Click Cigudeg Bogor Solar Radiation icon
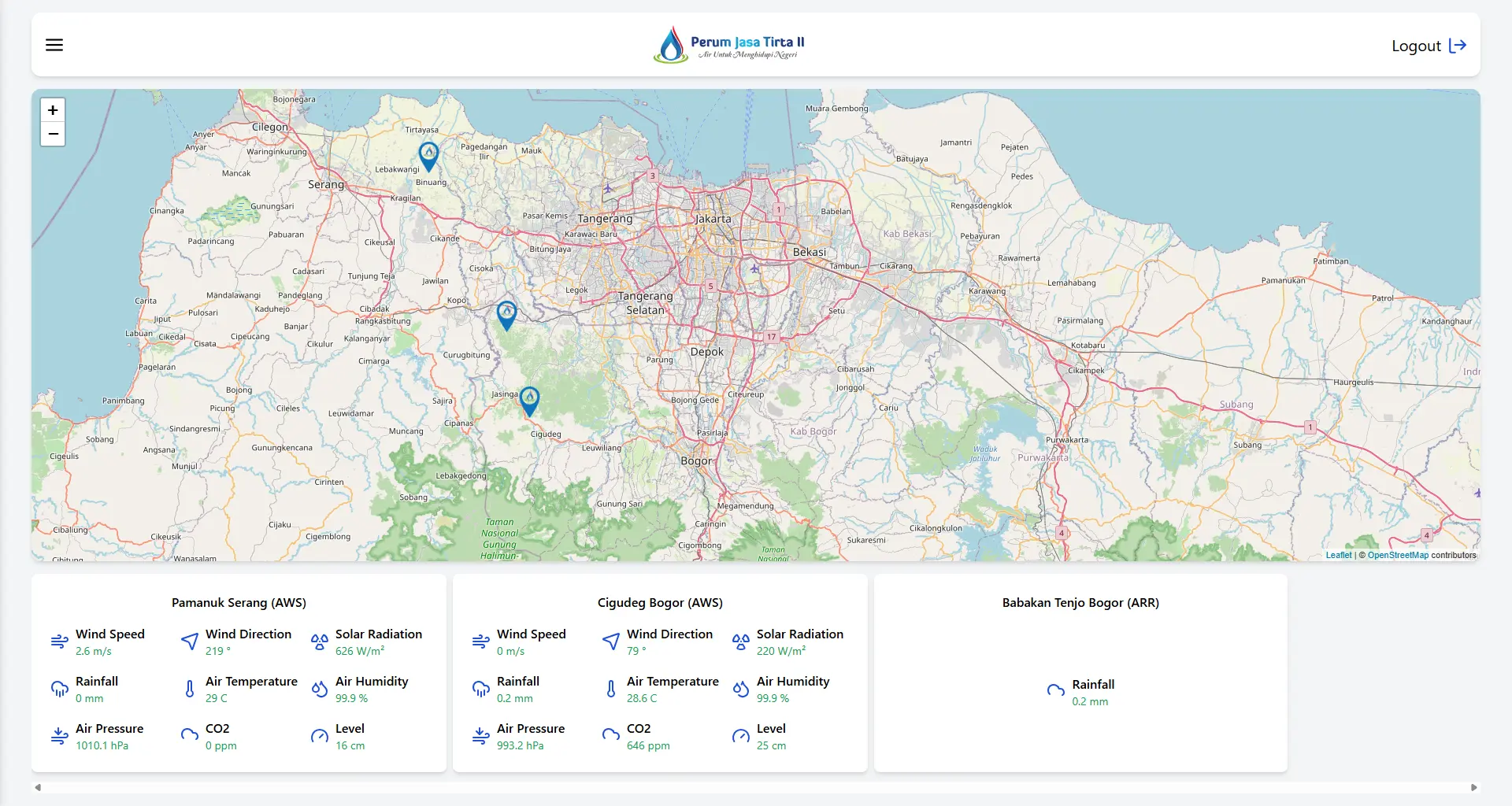Image resolution: width=1512 pixels, height=806 pixels. (x=740, y=641)
